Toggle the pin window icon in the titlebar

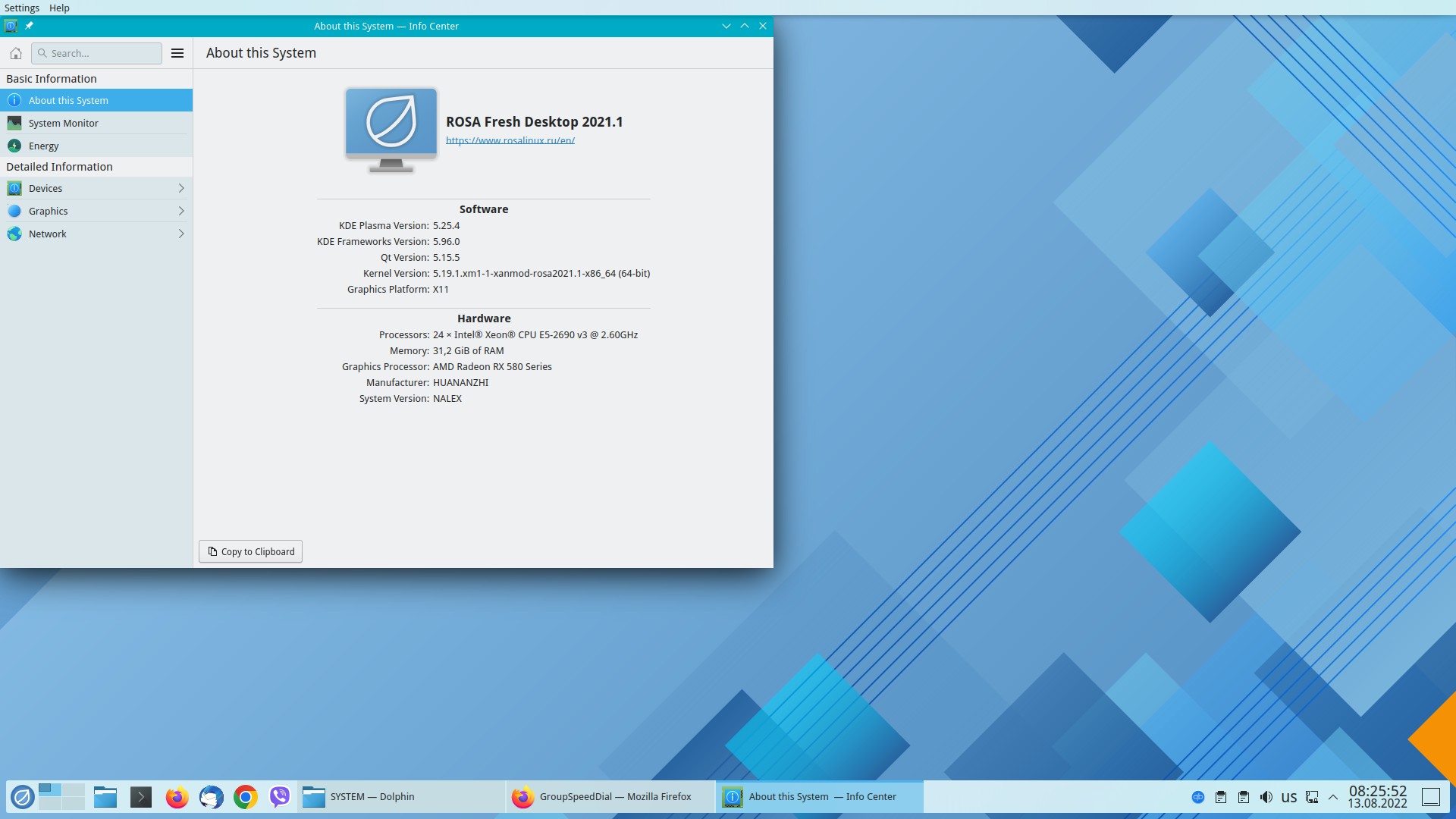point(29,26)
